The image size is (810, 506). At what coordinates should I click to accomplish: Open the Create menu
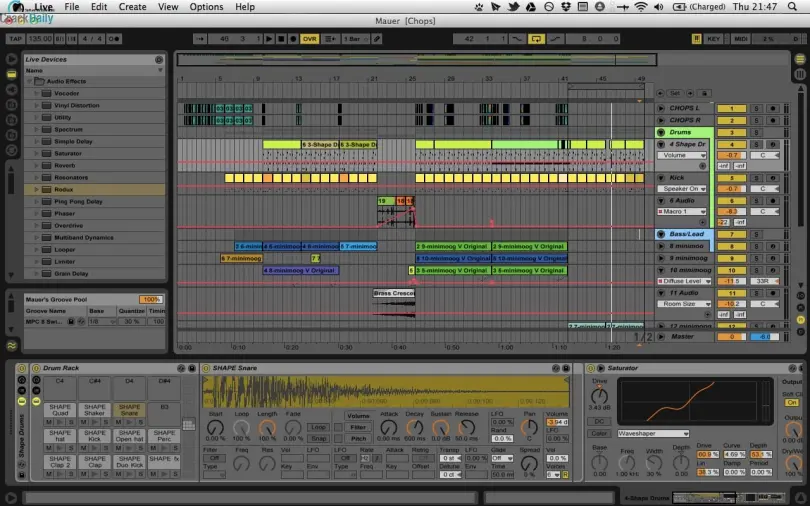tap(132, 7)
